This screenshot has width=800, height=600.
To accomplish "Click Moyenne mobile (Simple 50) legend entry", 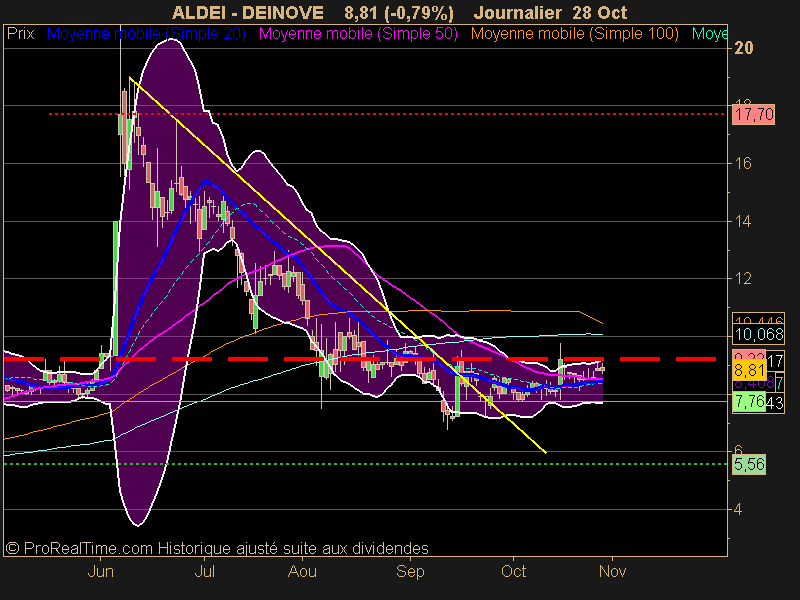I will click(358, 34).
